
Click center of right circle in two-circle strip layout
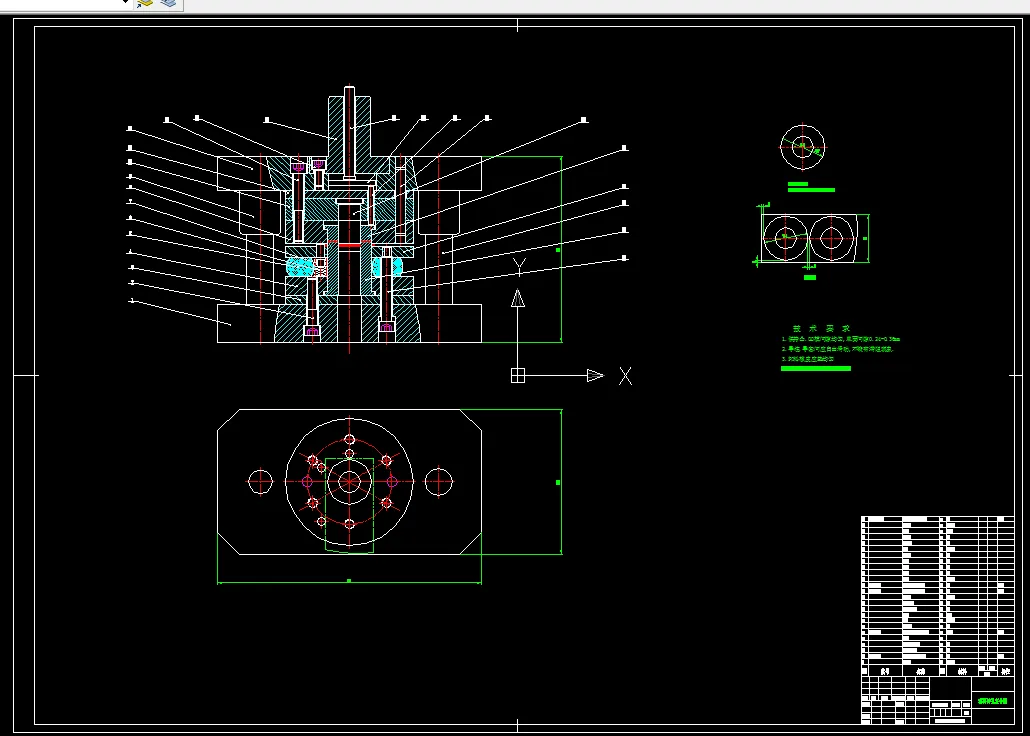point(831,237)
